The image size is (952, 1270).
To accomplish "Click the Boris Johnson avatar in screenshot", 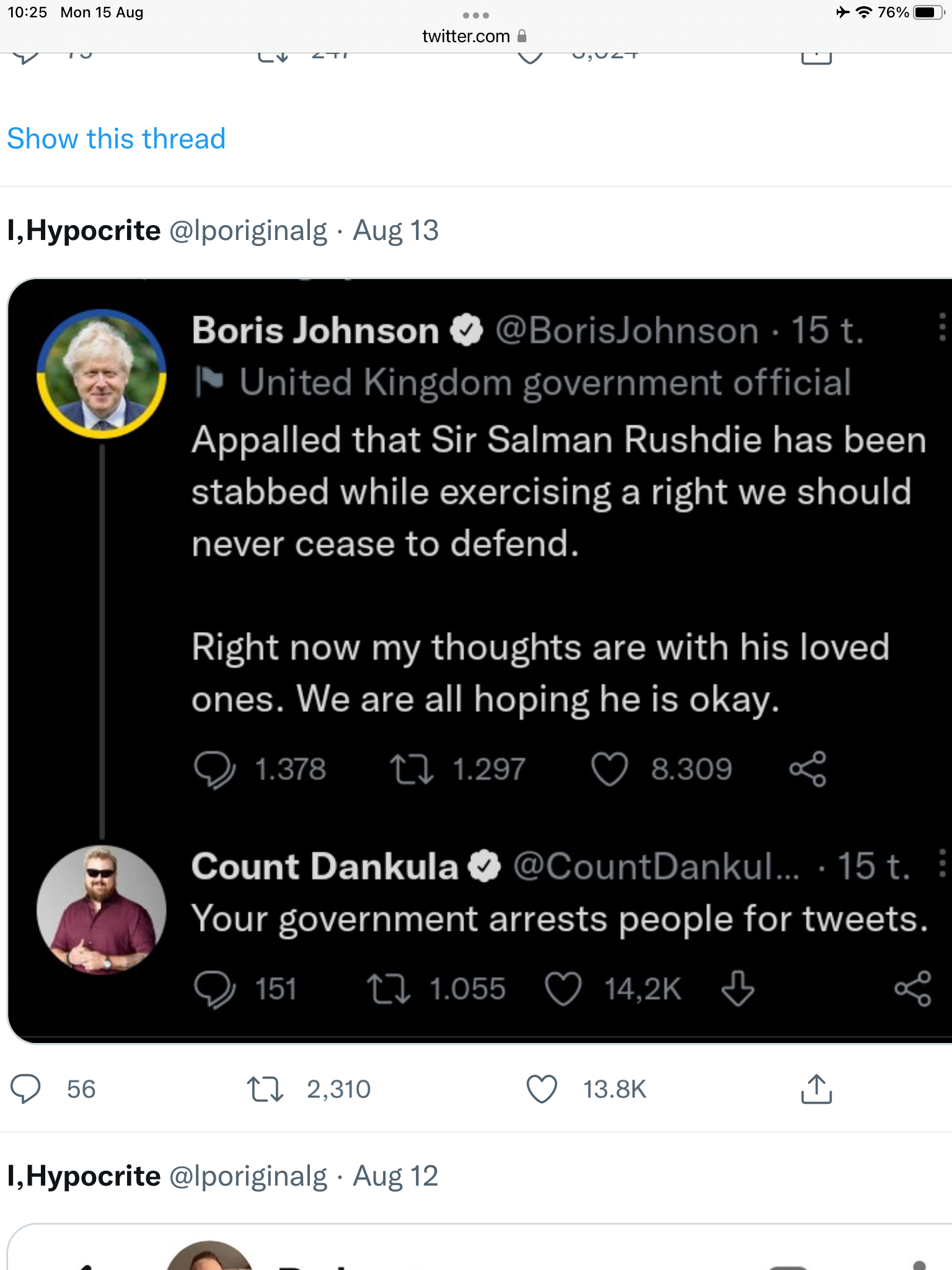I will tap(102, 374).
